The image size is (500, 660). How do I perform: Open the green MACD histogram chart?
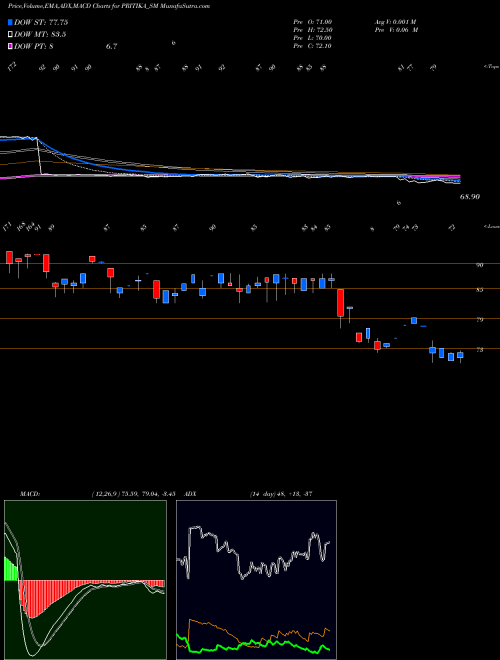click(x=85, y=580)
